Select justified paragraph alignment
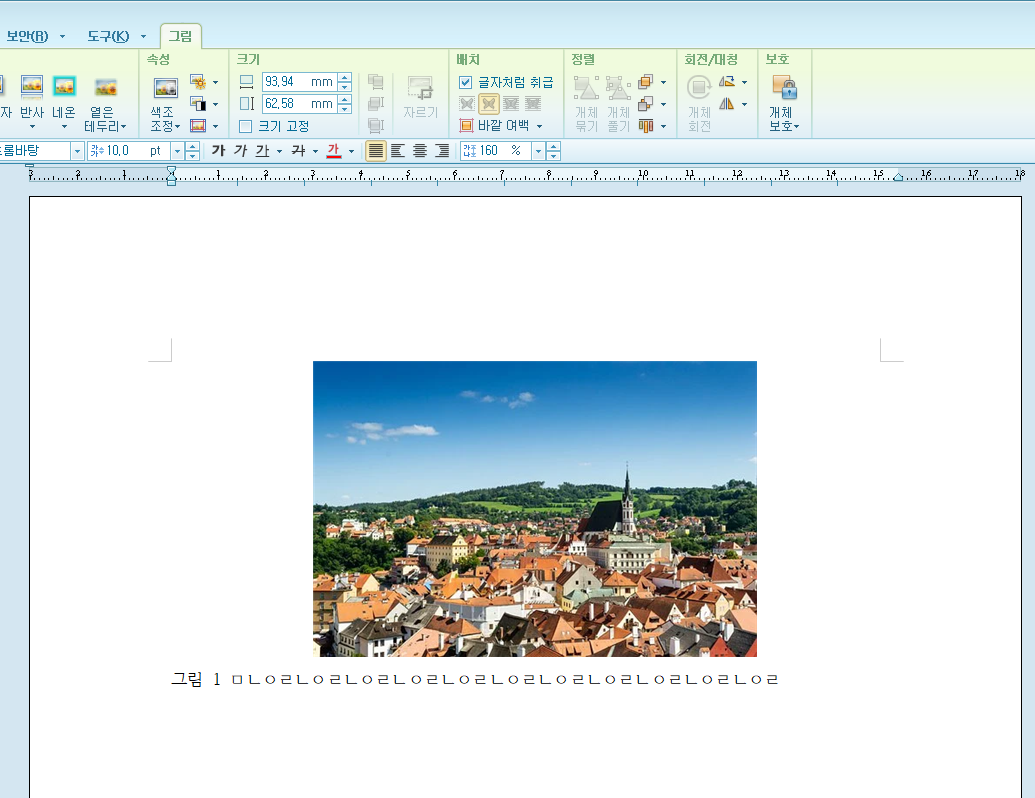The width and height of the screenshot is (1035, 798). tap(376, 150)
